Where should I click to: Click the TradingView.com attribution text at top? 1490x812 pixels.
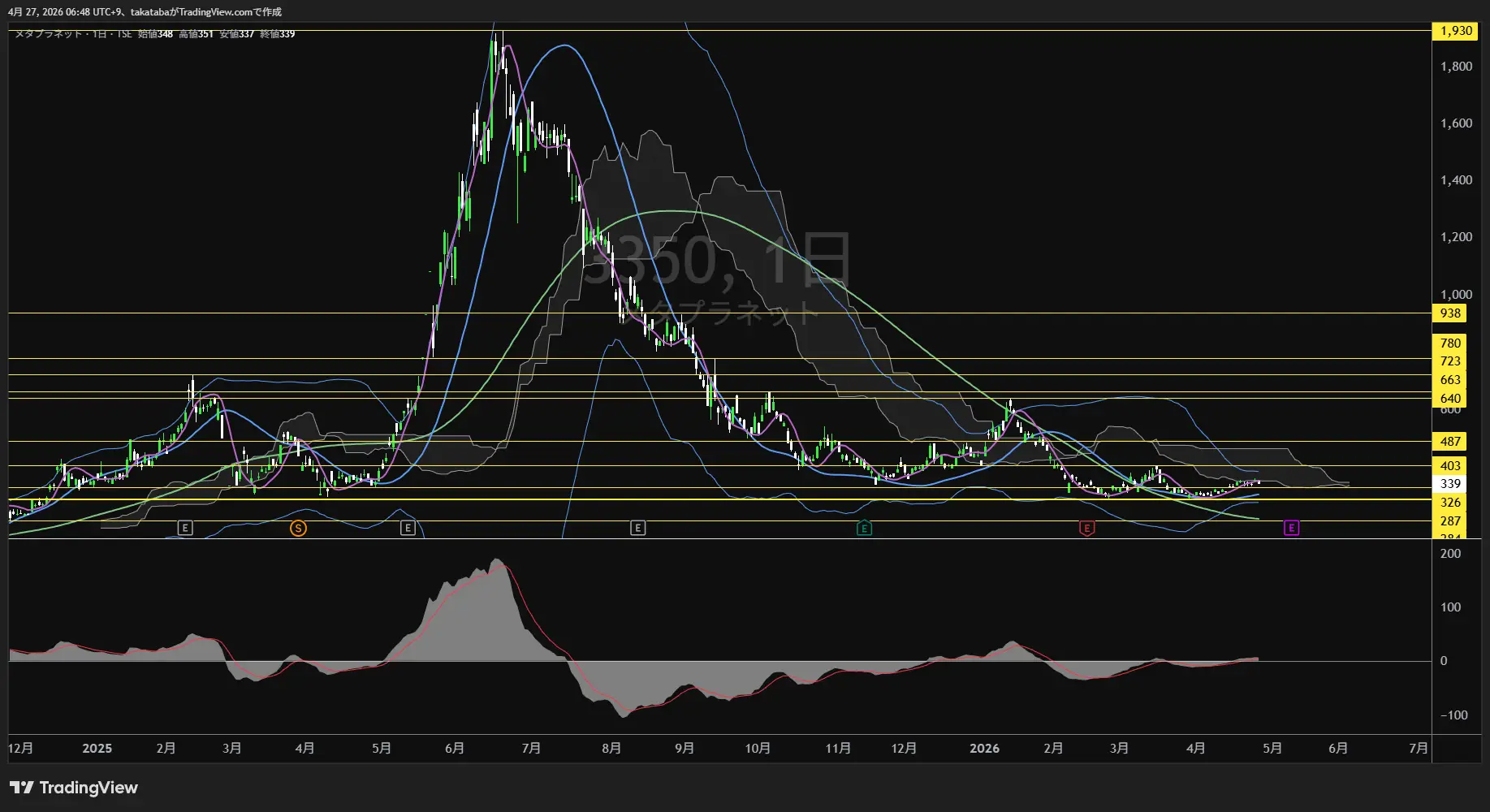click(206, 12)
